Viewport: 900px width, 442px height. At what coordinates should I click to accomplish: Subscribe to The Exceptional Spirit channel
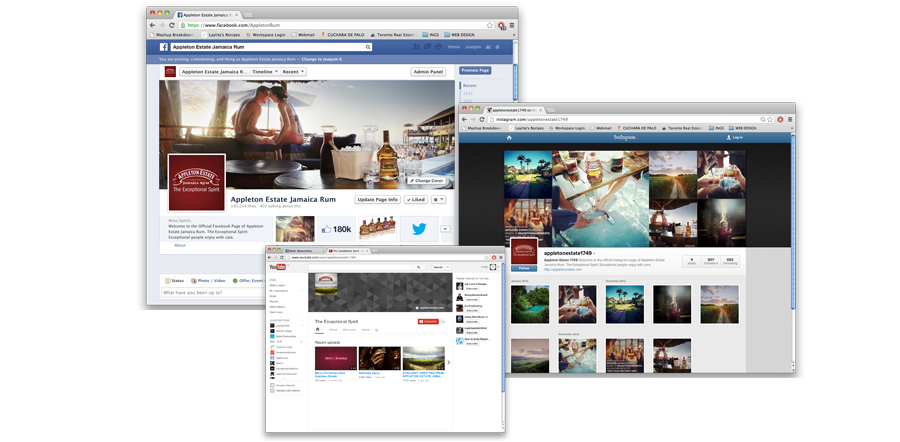pos(430,321)
